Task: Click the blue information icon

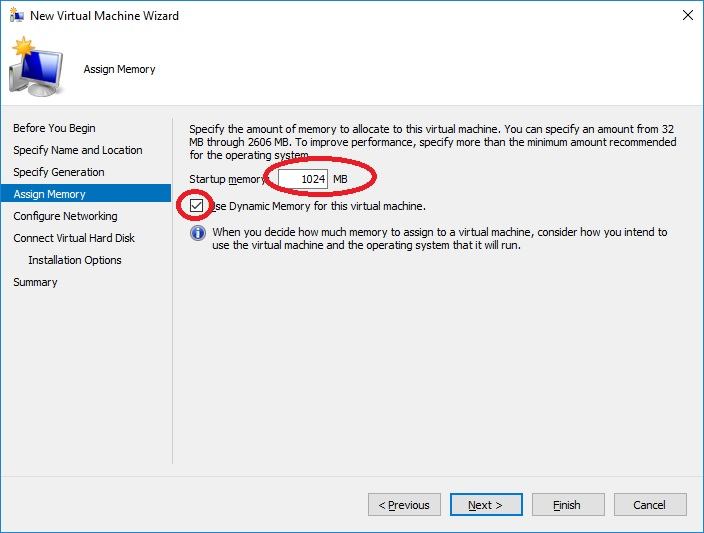Action: click(198, 233)
